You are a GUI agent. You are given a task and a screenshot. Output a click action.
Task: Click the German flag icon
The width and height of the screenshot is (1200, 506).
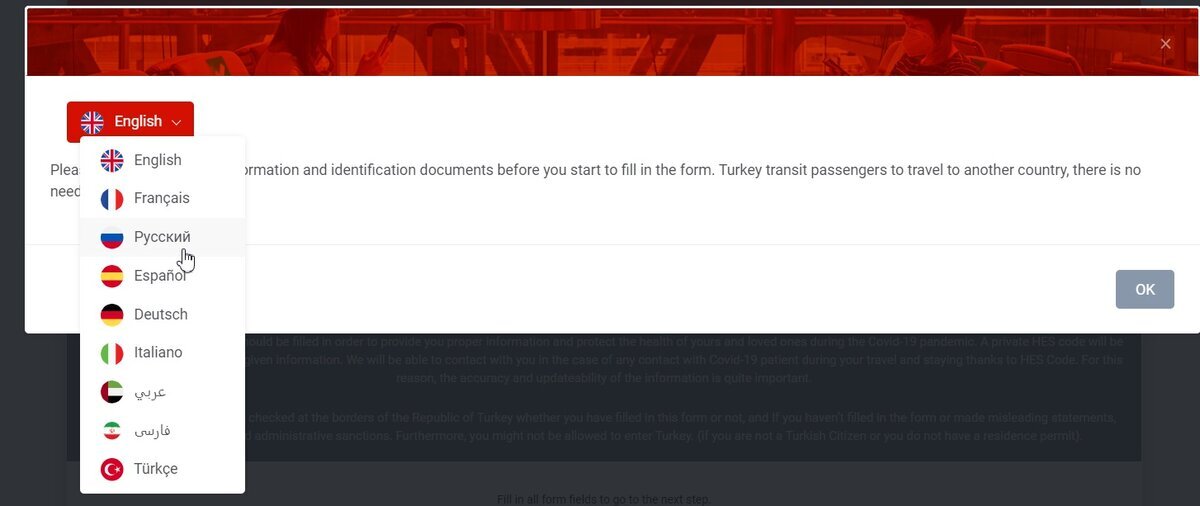pyautogui.click(x=112, y=315)
